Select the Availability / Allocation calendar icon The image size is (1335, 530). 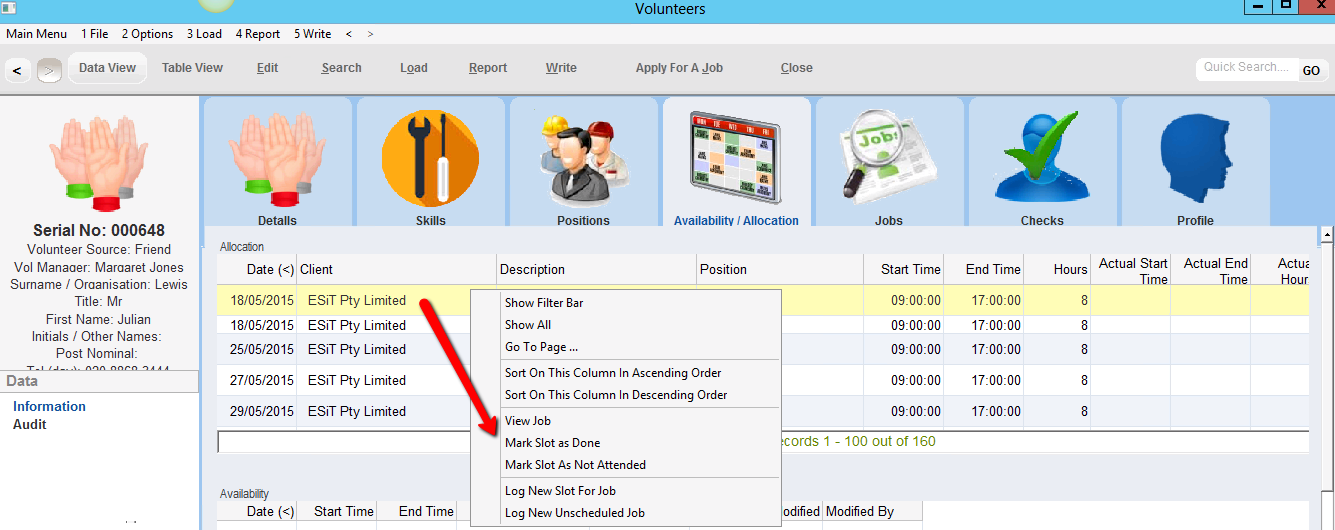pos(736,160)
